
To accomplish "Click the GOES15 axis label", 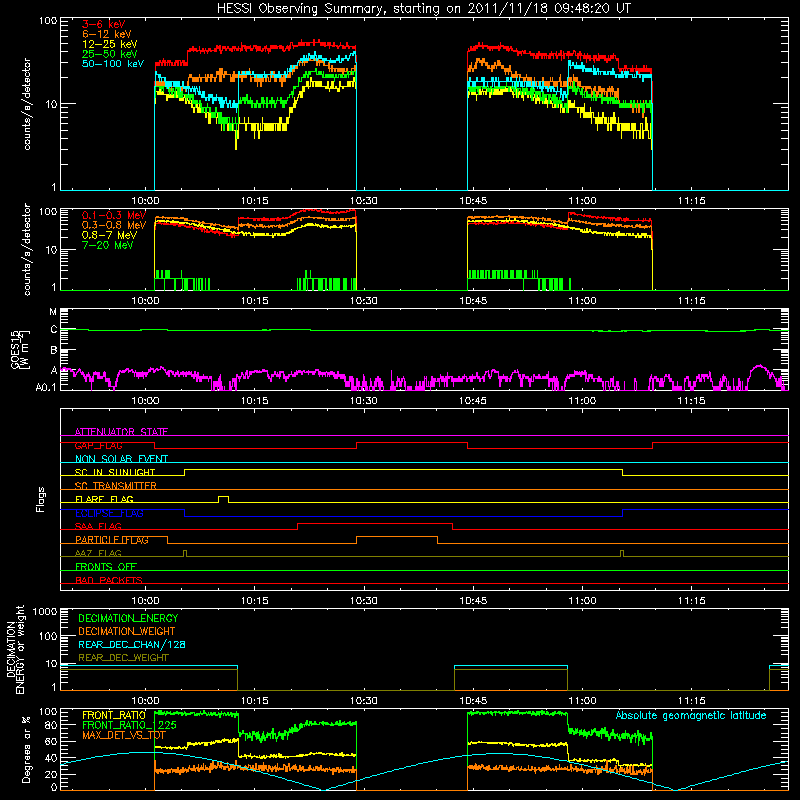I will (x=16, y=349).
